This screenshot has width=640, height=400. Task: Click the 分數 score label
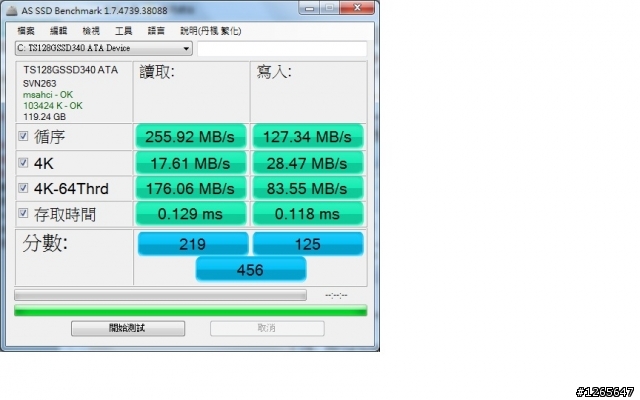pyautogui.click(x=45, y=243)
